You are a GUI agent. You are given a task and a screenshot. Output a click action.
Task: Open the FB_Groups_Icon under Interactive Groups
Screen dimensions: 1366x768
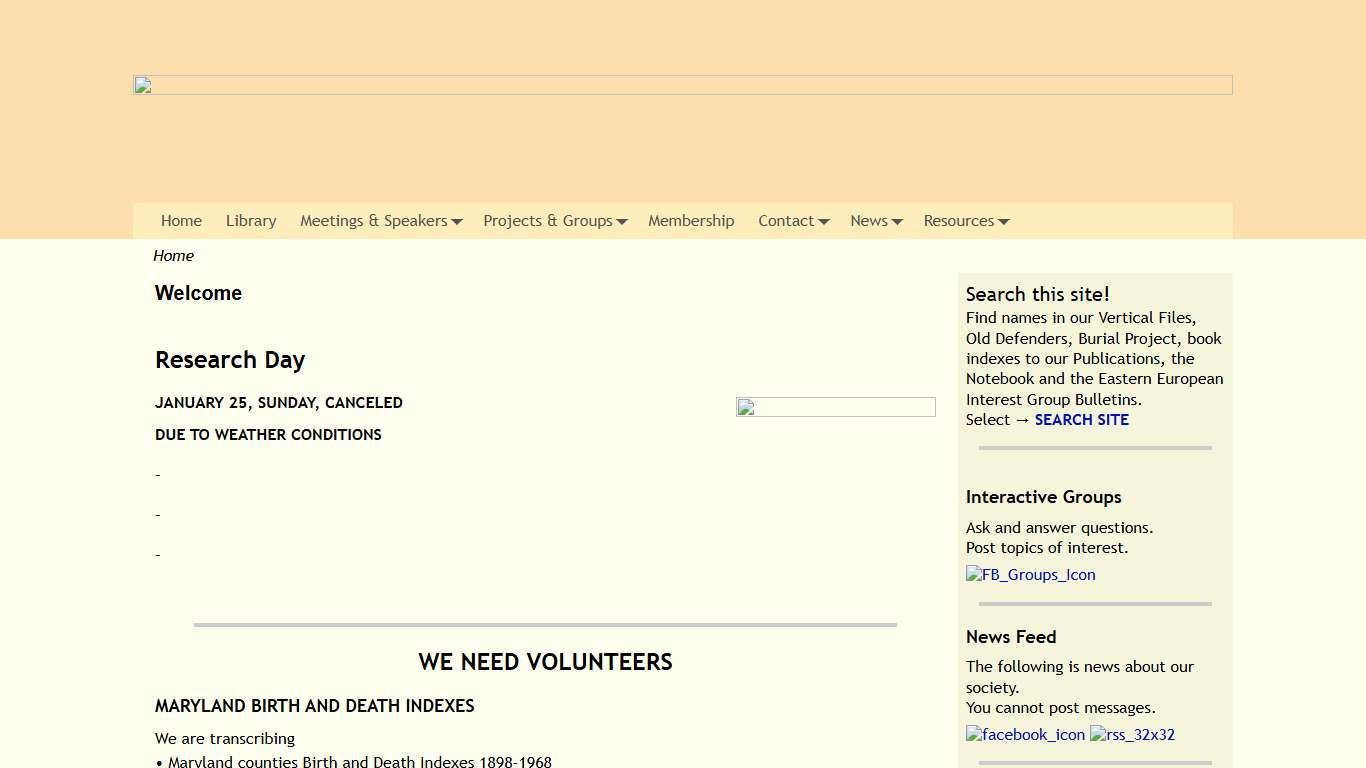pos(1030,574)
